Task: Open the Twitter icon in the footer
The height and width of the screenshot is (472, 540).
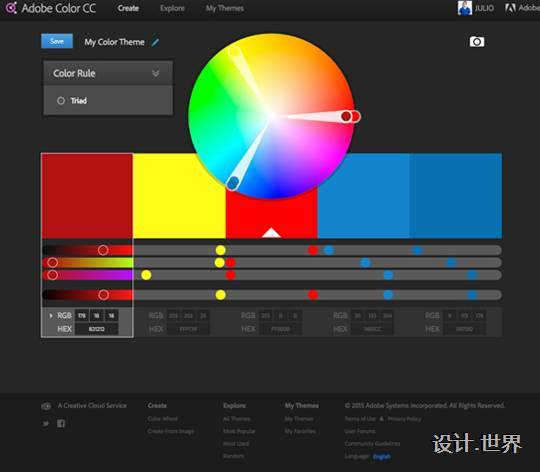Action: (46, 423)
